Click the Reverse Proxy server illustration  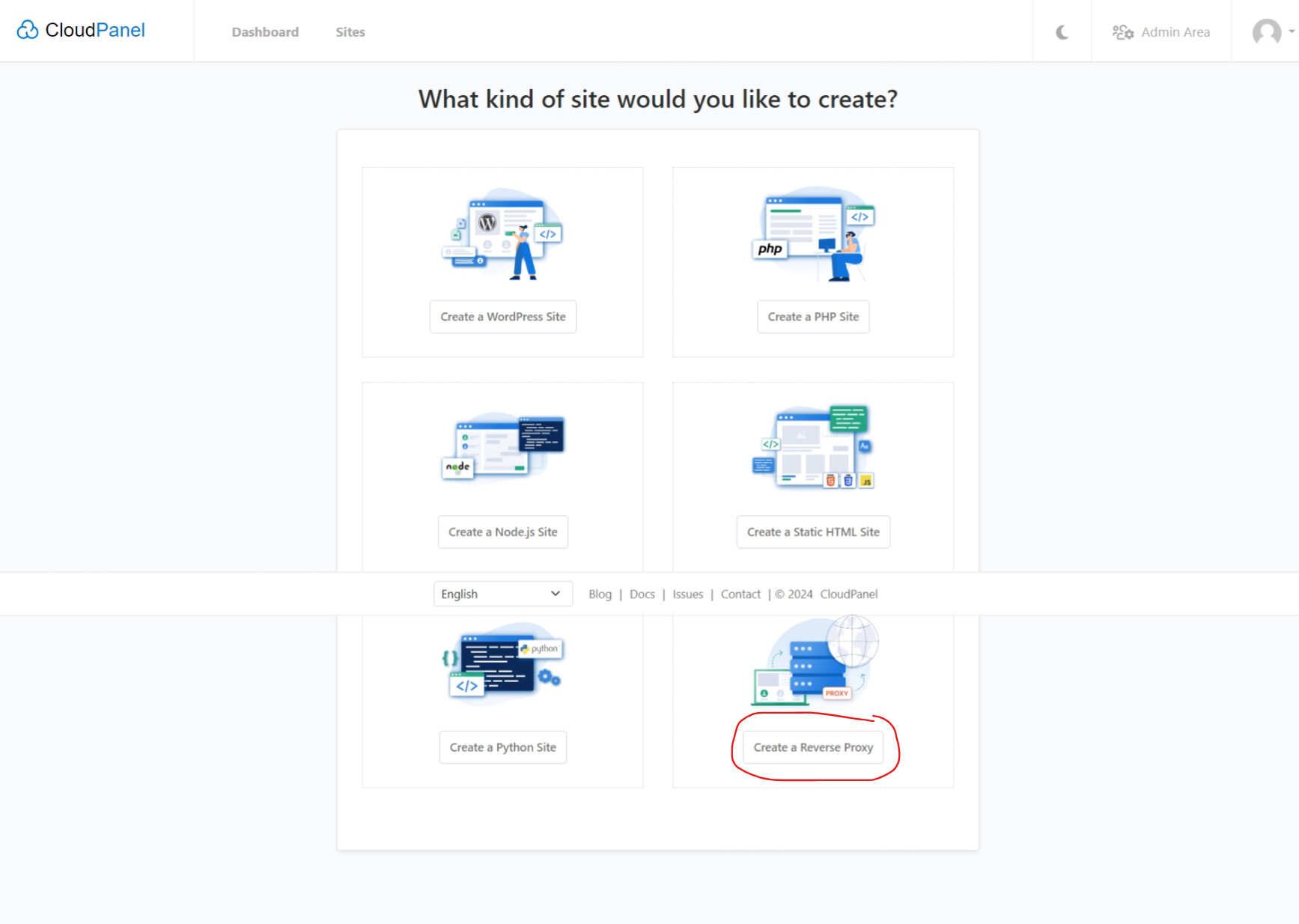tap(815, 660)
